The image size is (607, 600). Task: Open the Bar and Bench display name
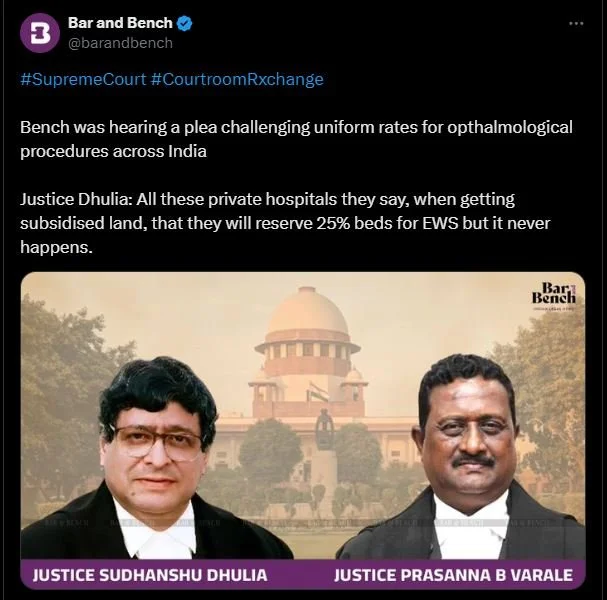point(120,23)
